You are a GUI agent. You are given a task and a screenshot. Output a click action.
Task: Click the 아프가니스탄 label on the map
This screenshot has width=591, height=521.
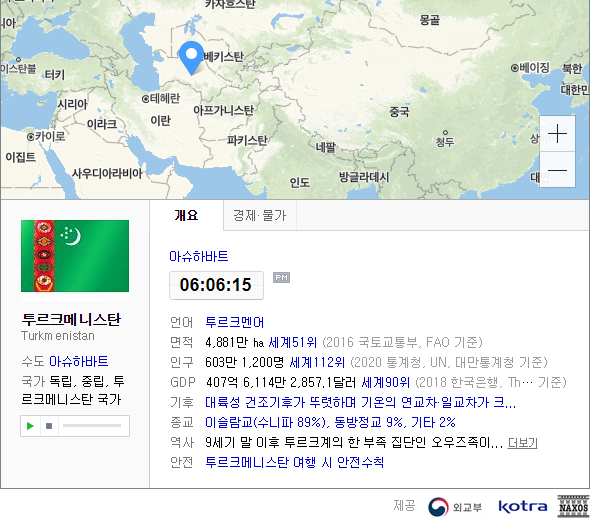point(223,110)
